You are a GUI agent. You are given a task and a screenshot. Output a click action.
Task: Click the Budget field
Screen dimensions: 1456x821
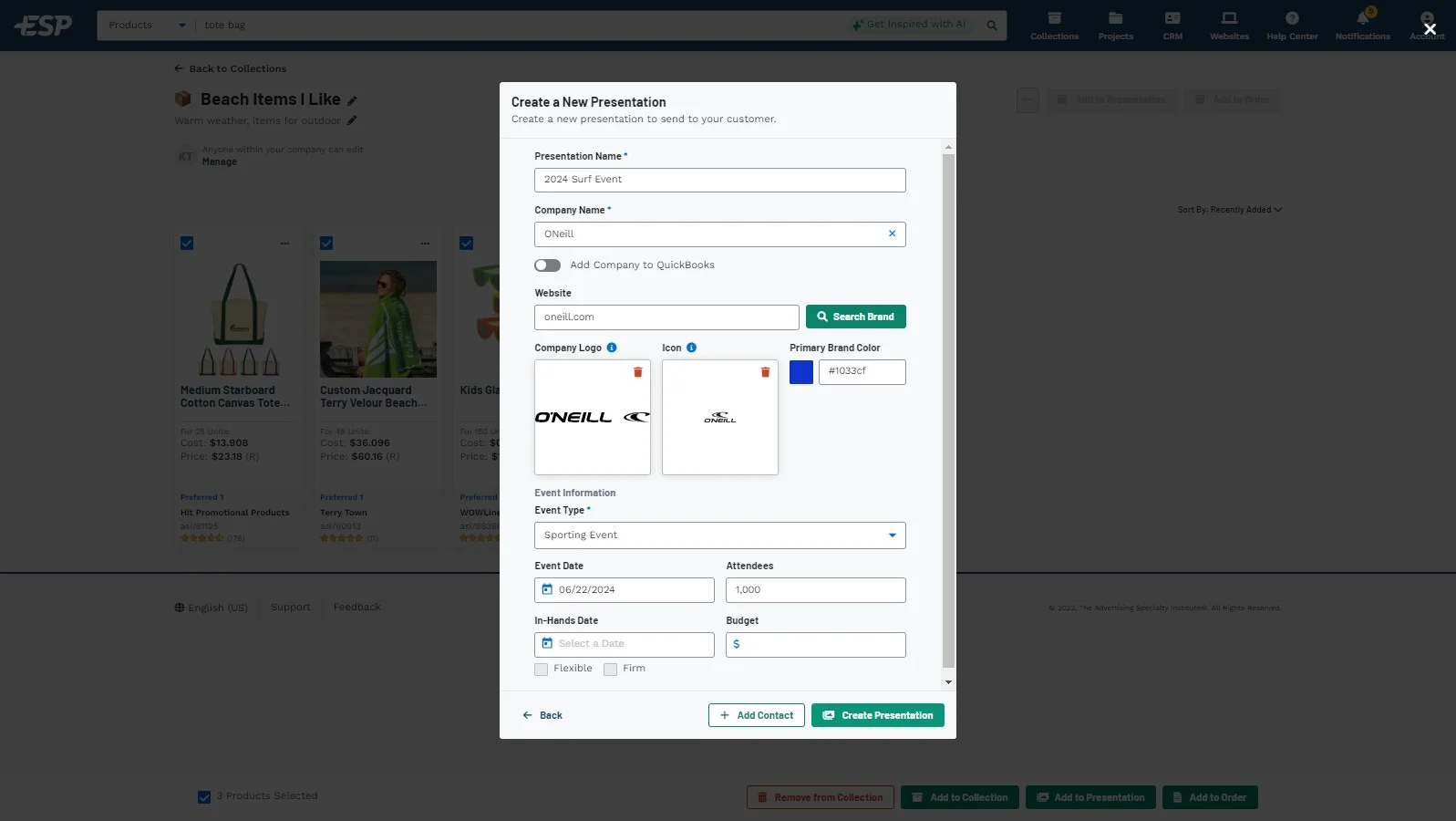[815, 645]
